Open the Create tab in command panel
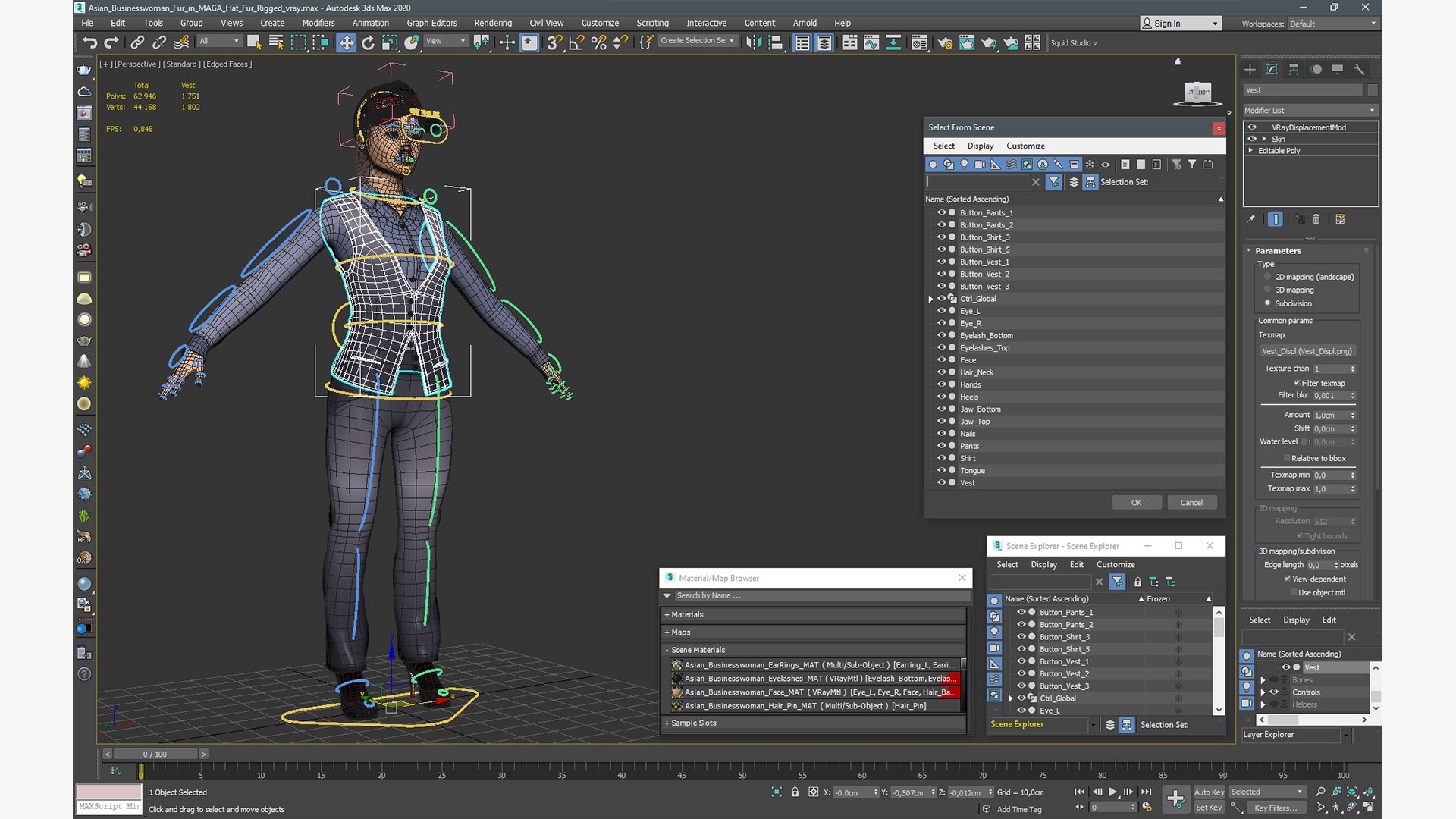The width and height of the screenshot is (1456, 819). tap(1250, 69)
